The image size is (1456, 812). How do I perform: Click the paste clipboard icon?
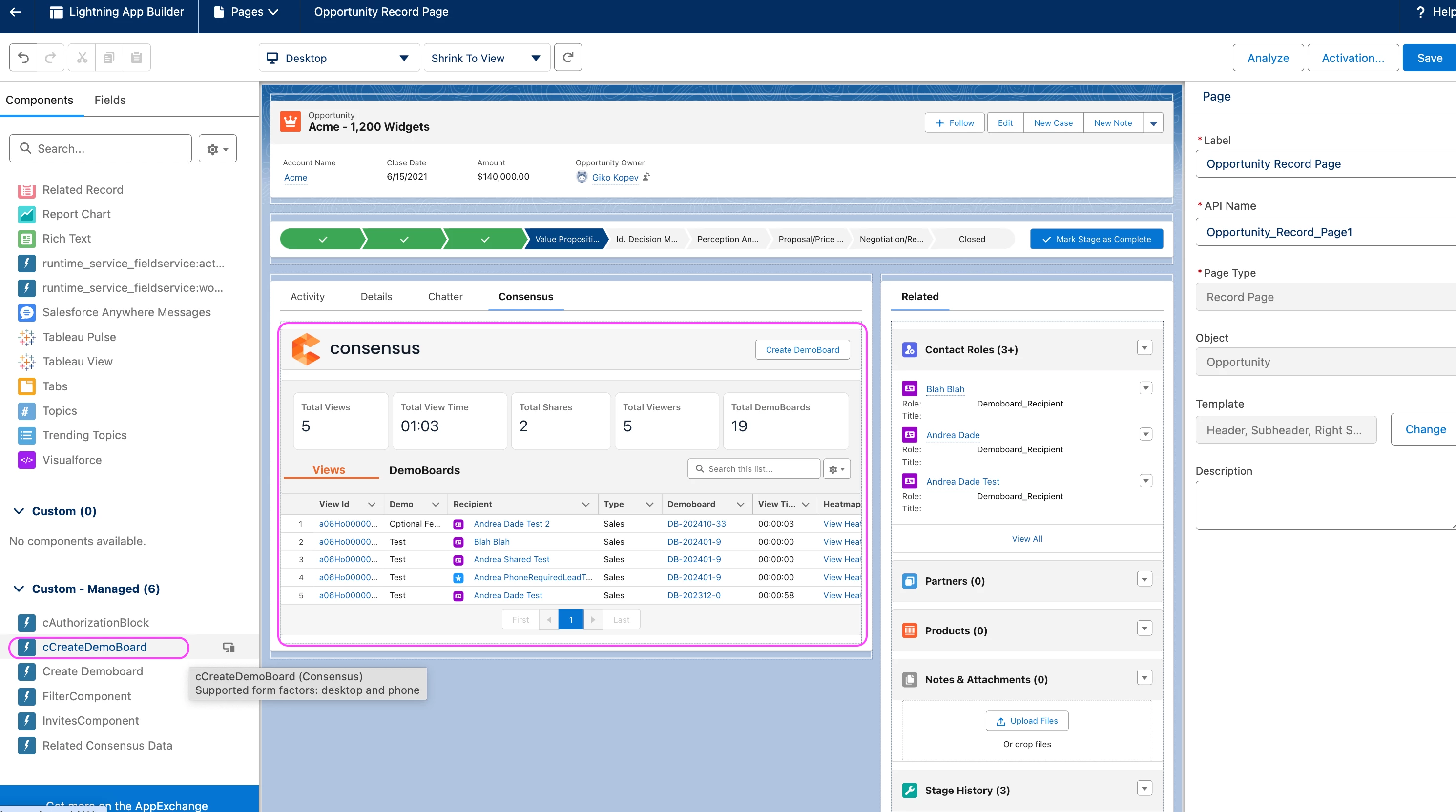[x=136, y=58]
